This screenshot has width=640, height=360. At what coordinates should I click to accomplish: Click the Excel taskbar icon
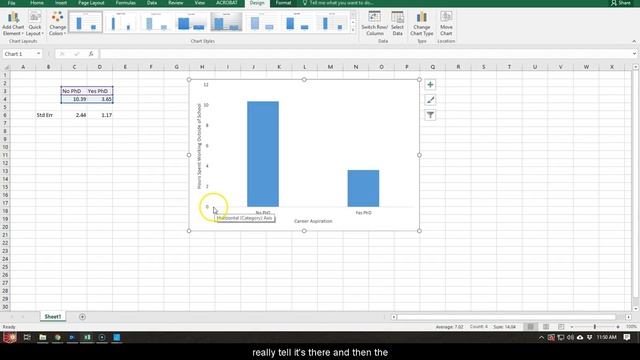click(87, 338)
